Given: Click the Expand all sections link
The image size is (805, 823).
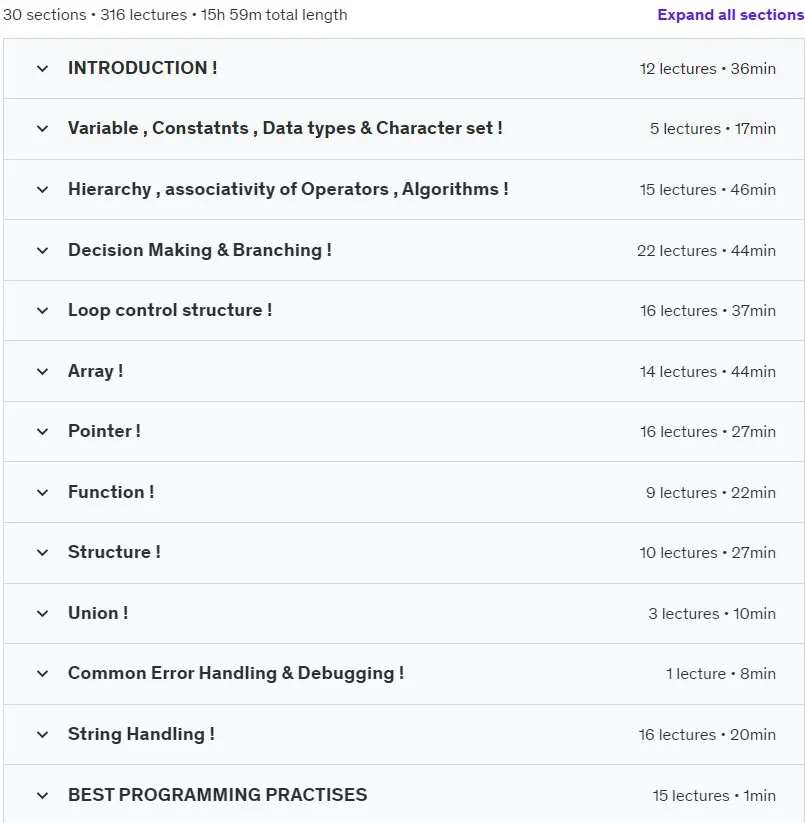Looking at the screenshot, I should coord(730,15).
